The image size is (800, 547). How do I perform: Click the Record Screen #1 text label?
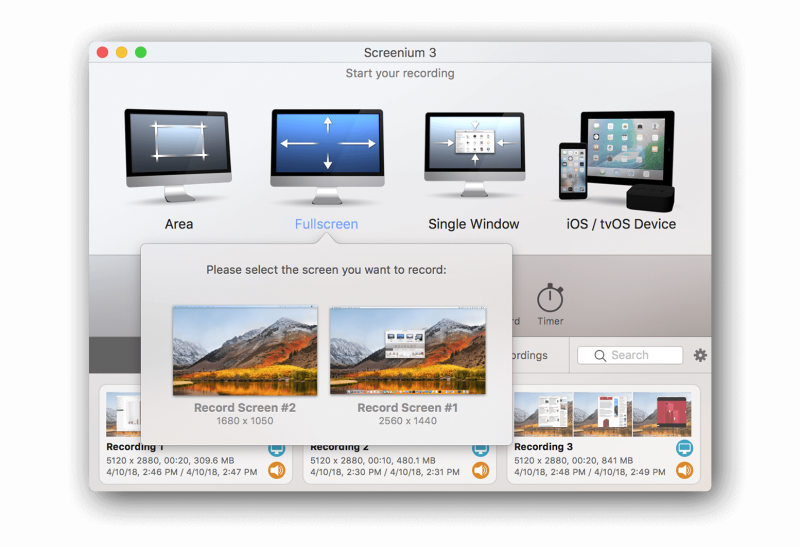coord(407,408)
